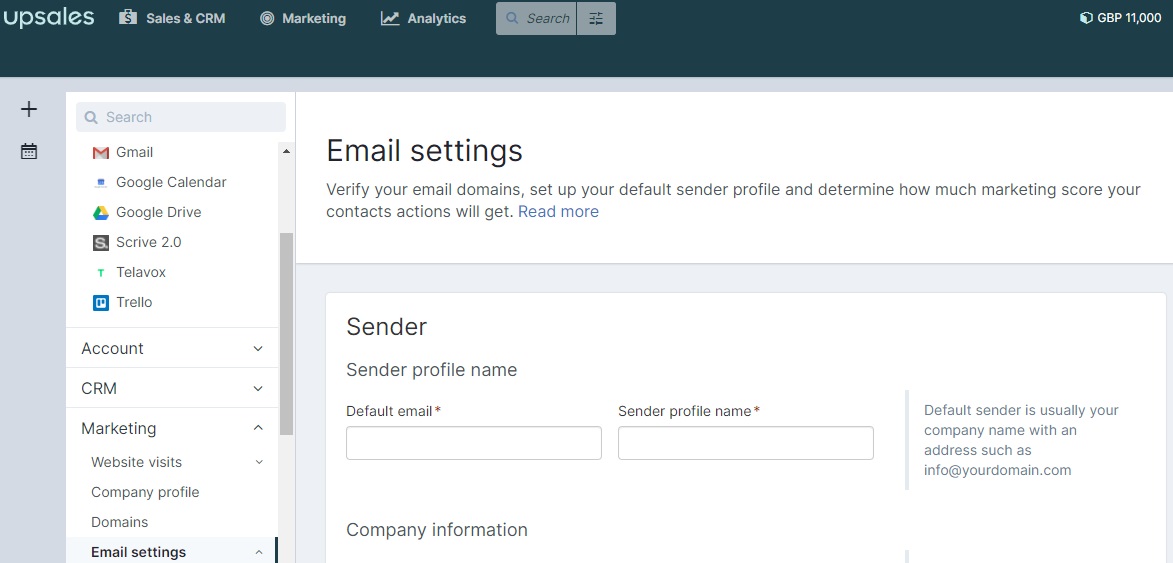Expand Website visits submenu
Image resolution: width=1173 pixels, height=563 pixels.
coord(177,462)
